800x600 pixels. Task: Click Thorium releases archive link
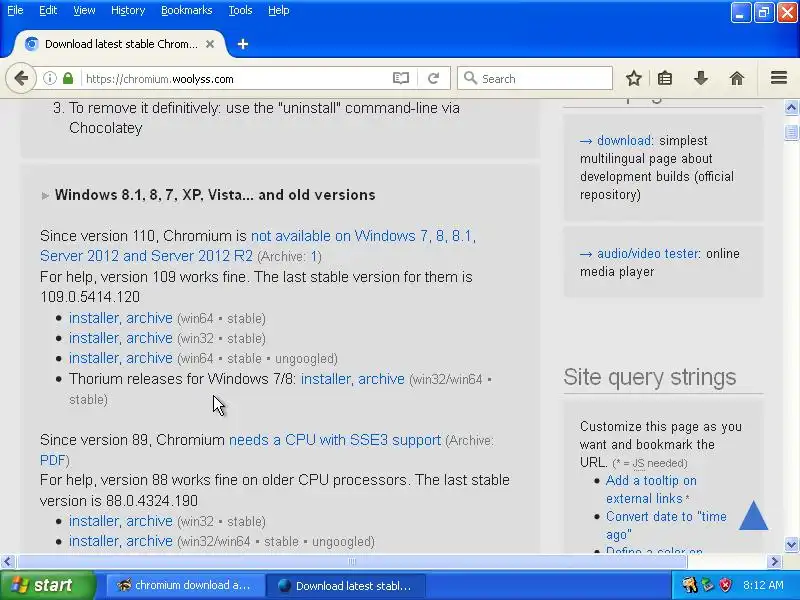tap(381, 379)
